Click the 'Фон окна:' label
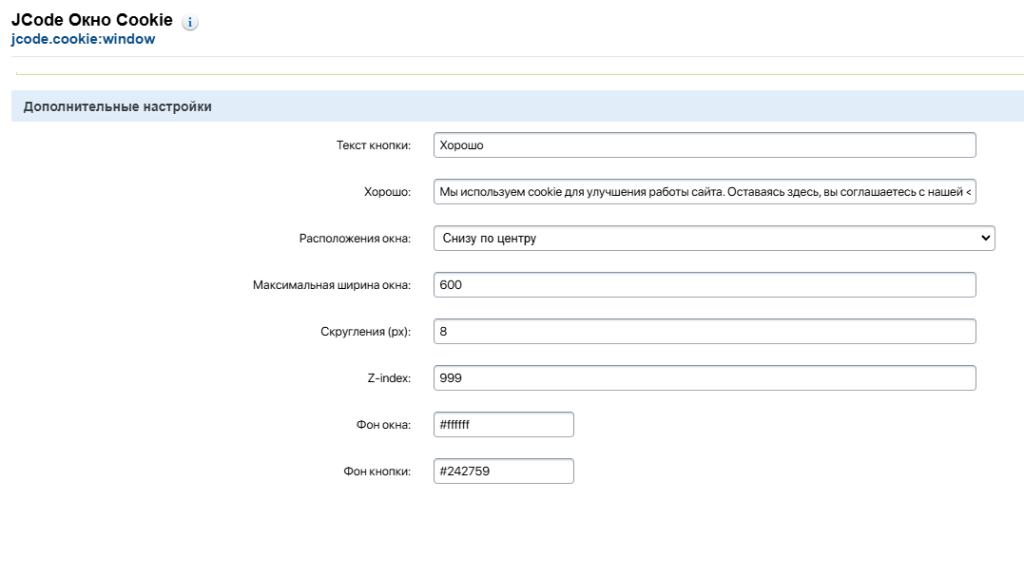Viewport: 1024px width, 578px height. (x=384, y=426)
